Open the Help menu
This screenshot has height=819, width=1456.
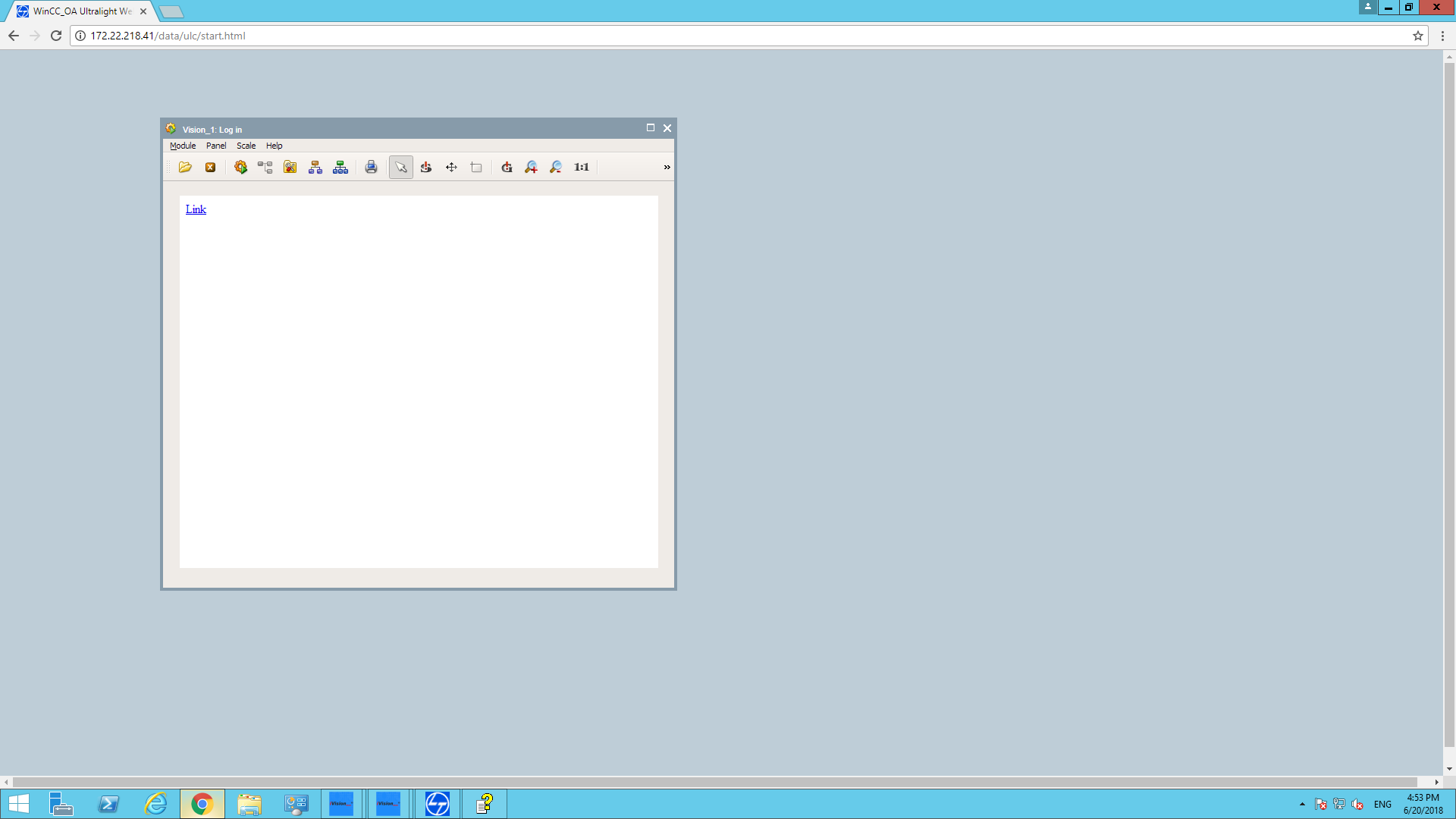point(274,146)
